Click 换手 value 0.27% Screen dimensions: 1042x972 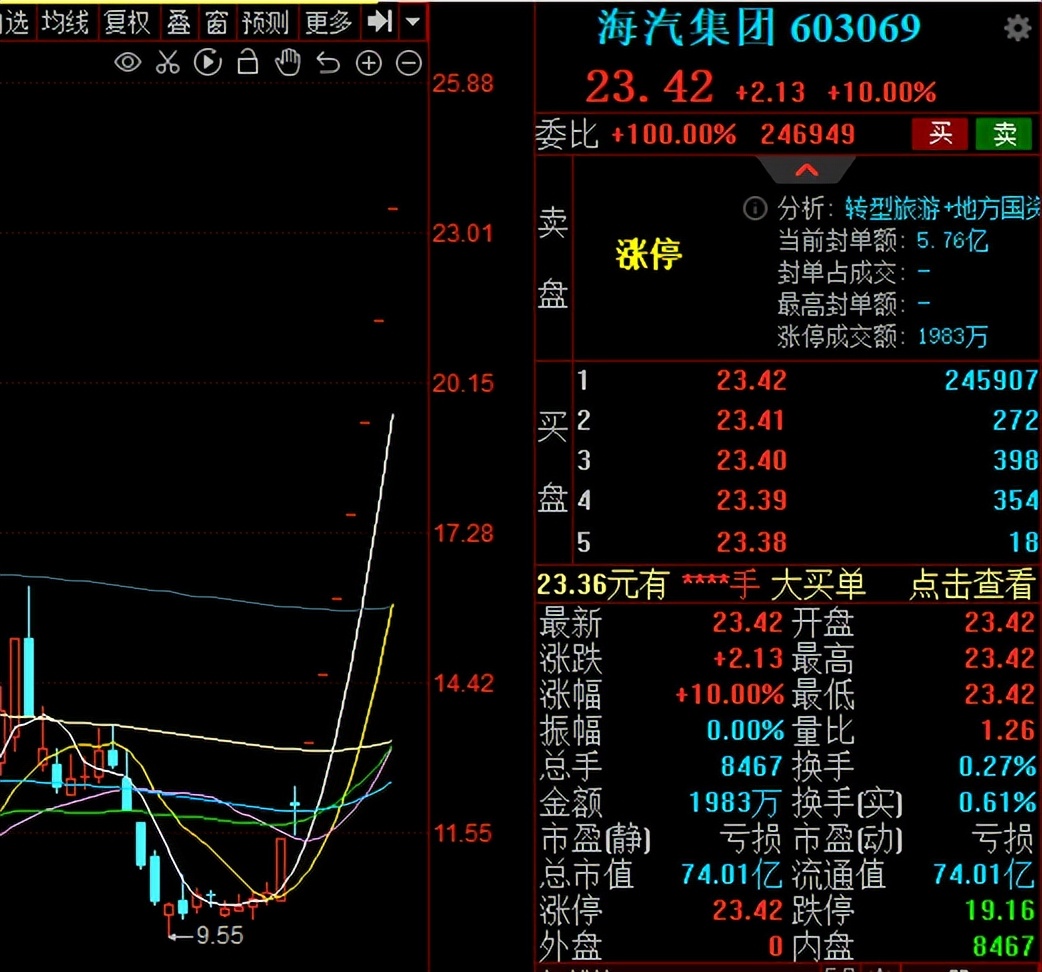point(997,766)
